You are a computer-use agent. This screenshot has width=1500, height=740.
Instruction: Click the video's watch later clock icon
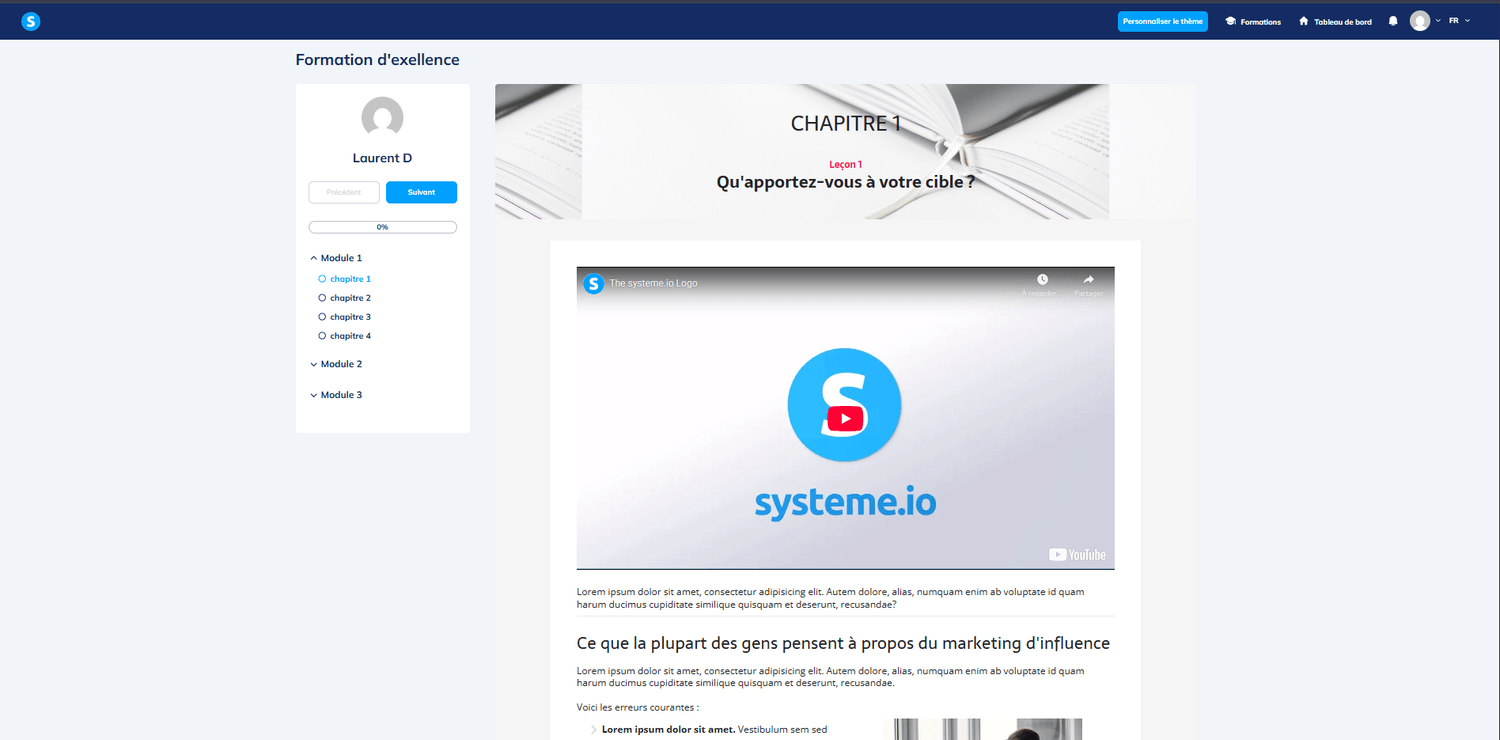point(1042,280)
